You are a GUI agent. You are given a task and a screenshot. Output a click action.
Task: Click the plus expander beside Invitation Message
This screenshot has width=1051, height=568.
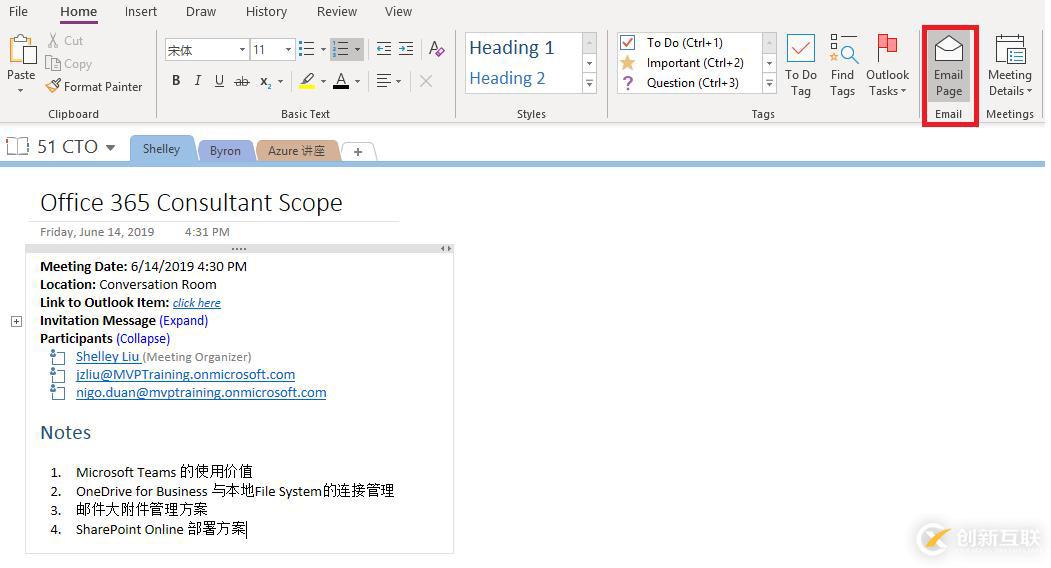[17, 321]
